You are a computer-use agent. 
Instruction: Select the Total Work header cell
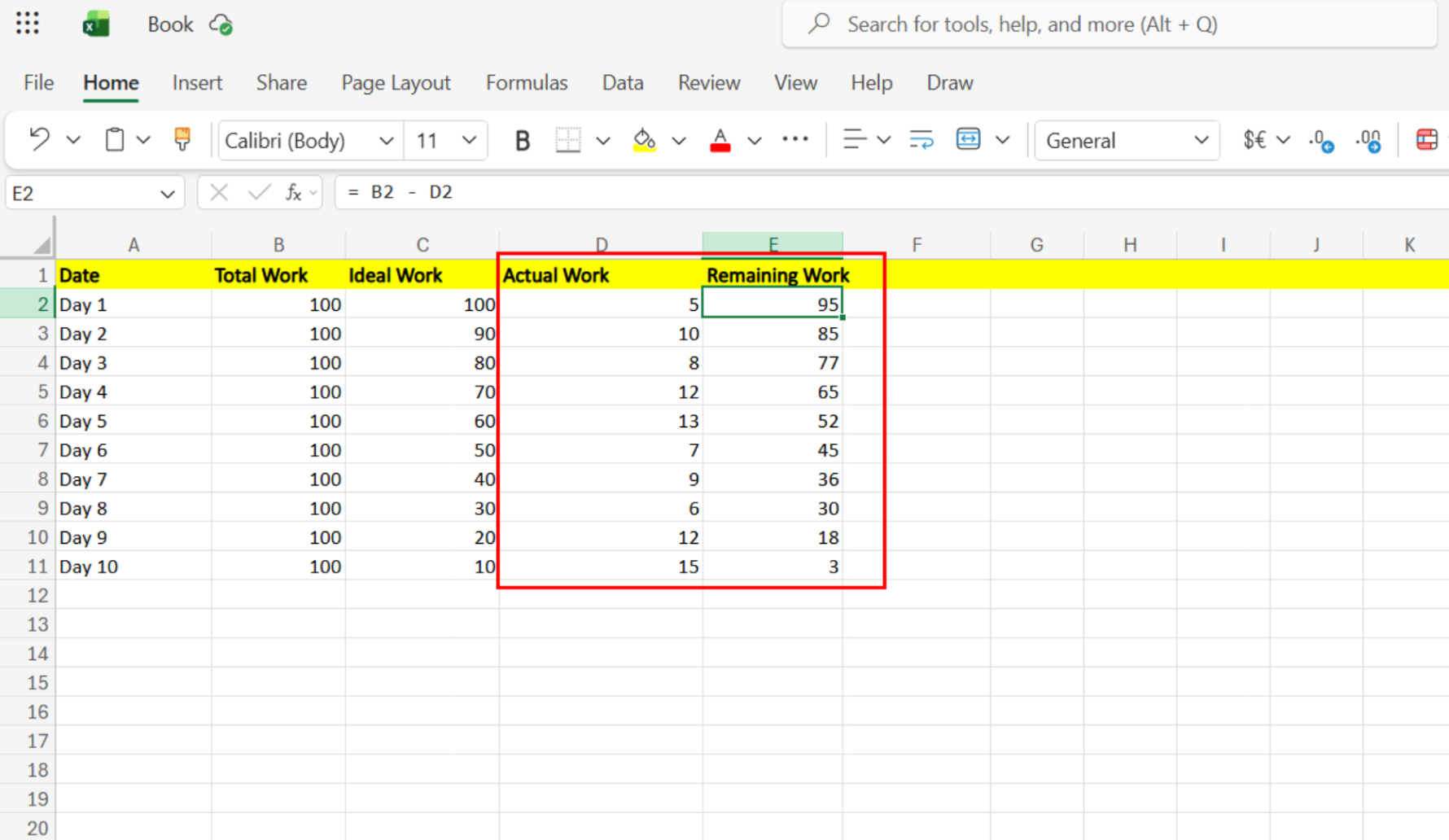(278, 275)
